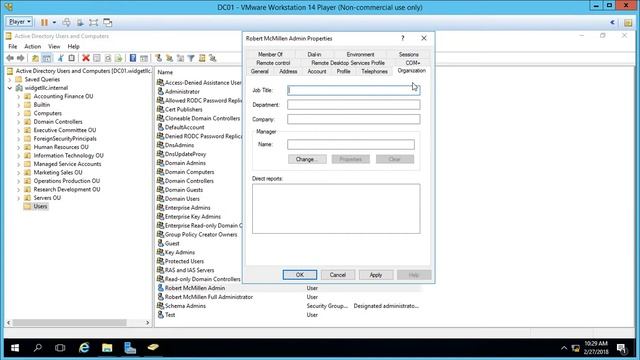
Task: Switch to the Member Of tab
Action: tap(270, 54)
